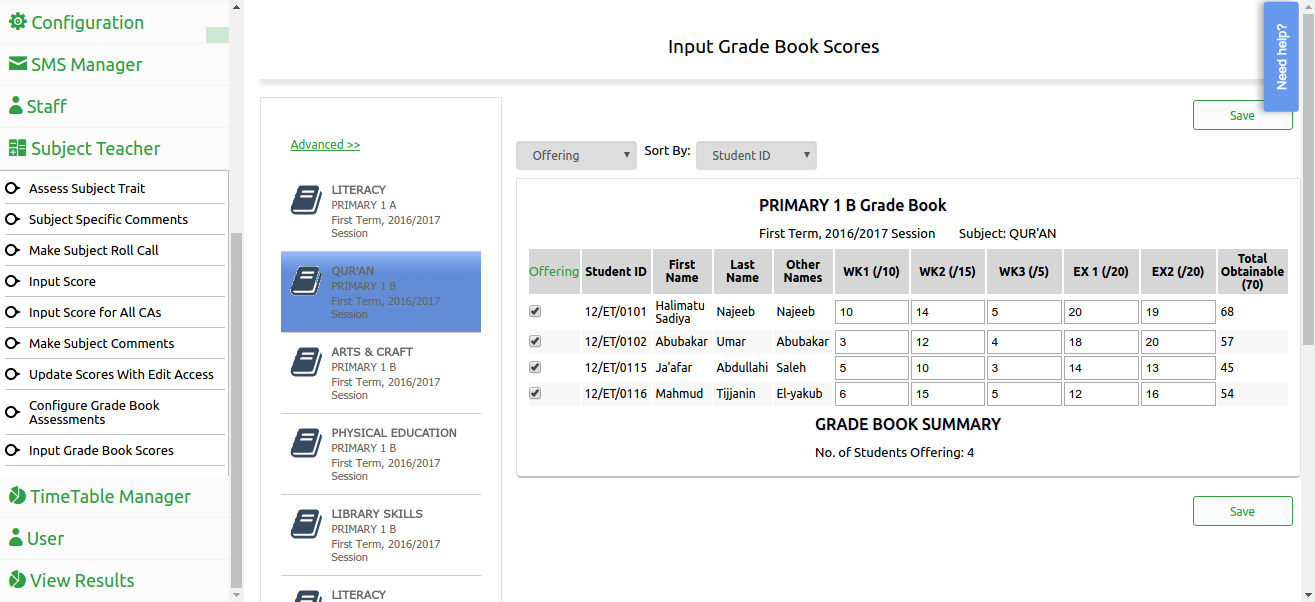The height and width of the screenshot is (602, 1315).
Task: Edit WK1 score for Halimatu Sadiya
Action: pos(871,312)
